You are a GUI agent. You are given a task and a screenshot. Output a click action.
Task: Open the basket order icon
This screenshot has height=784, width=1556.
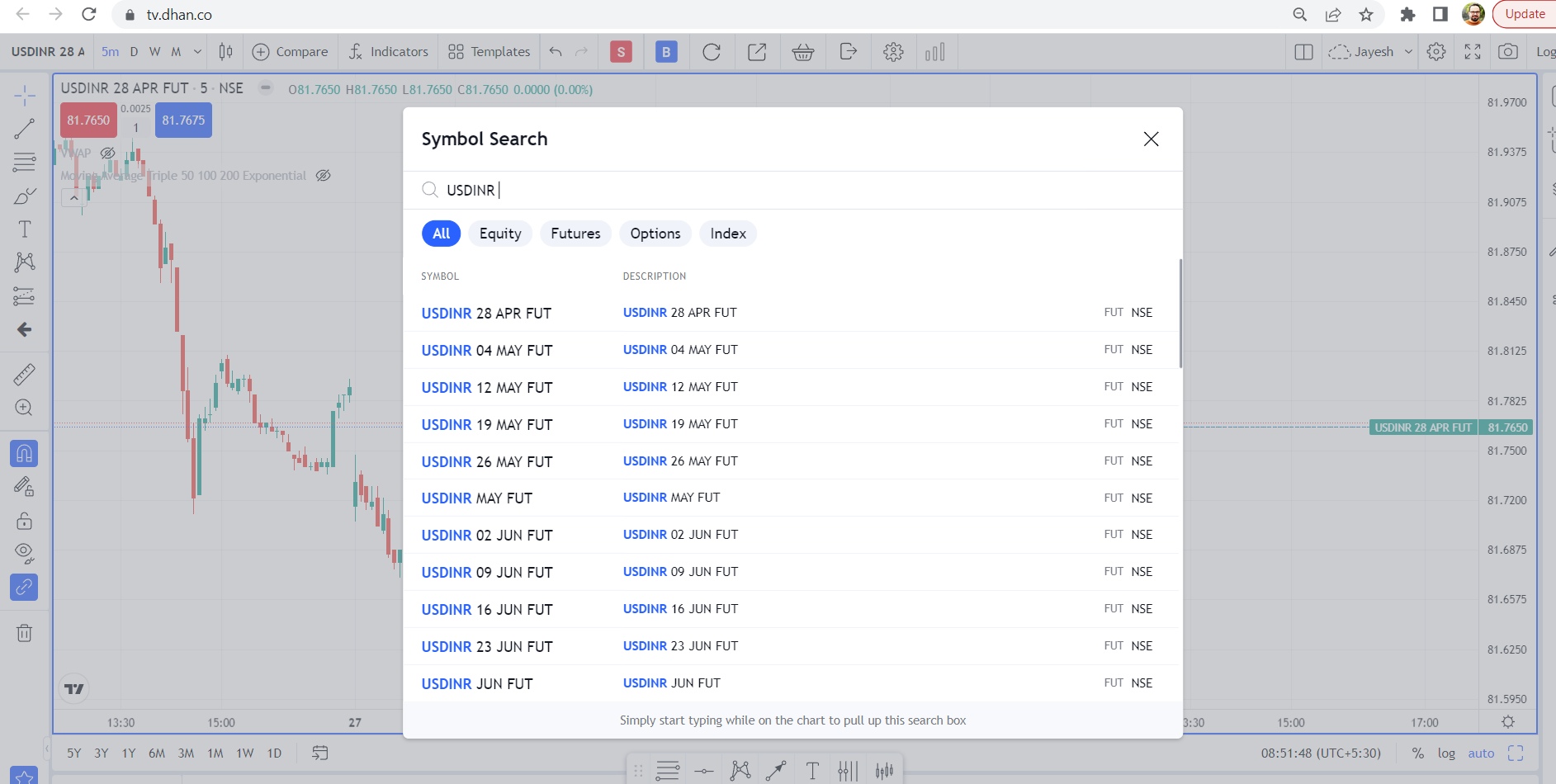[802, 52]
